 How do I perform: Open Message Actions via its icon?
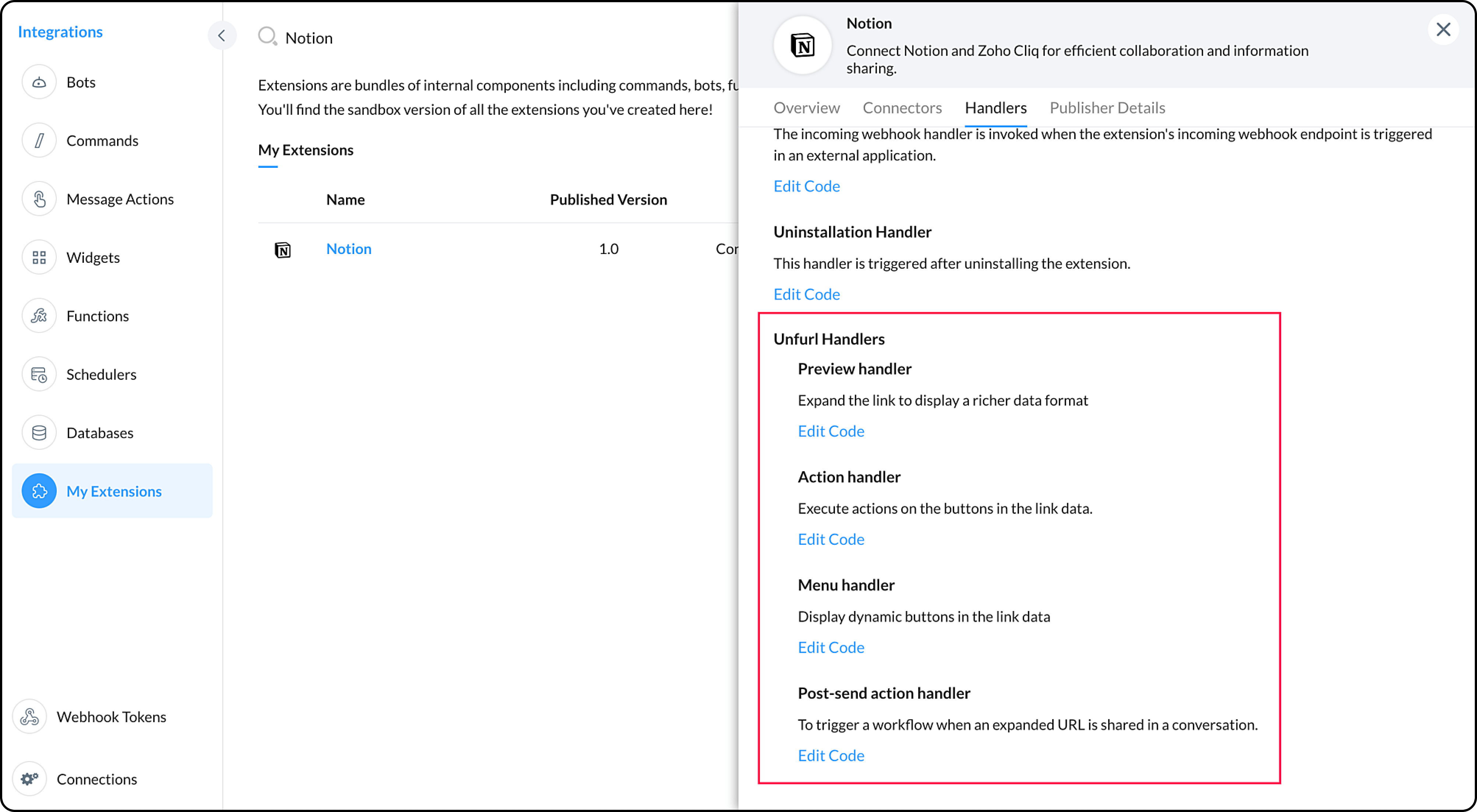(x=39, y=199)
